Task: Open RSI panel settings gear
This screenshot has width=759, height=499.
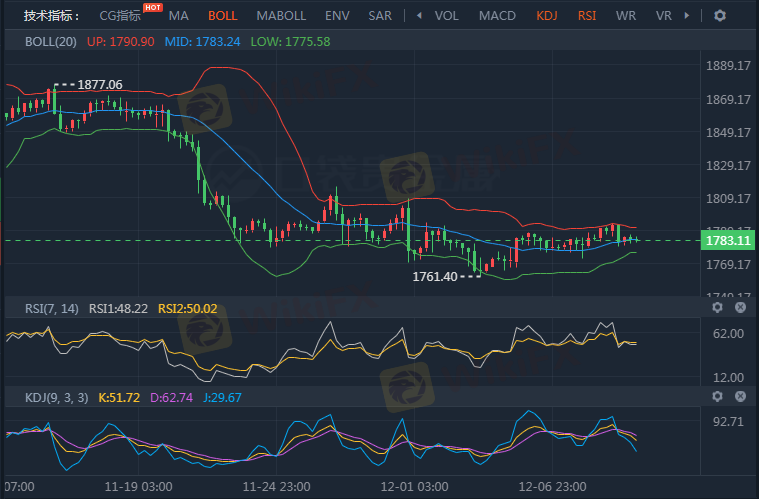Action: [x=717, y=308]
